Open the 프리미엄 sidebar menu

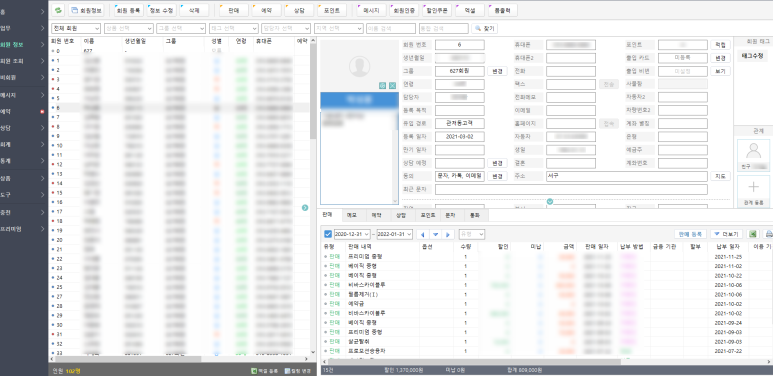pyautogui.click(x=24, y=229)
